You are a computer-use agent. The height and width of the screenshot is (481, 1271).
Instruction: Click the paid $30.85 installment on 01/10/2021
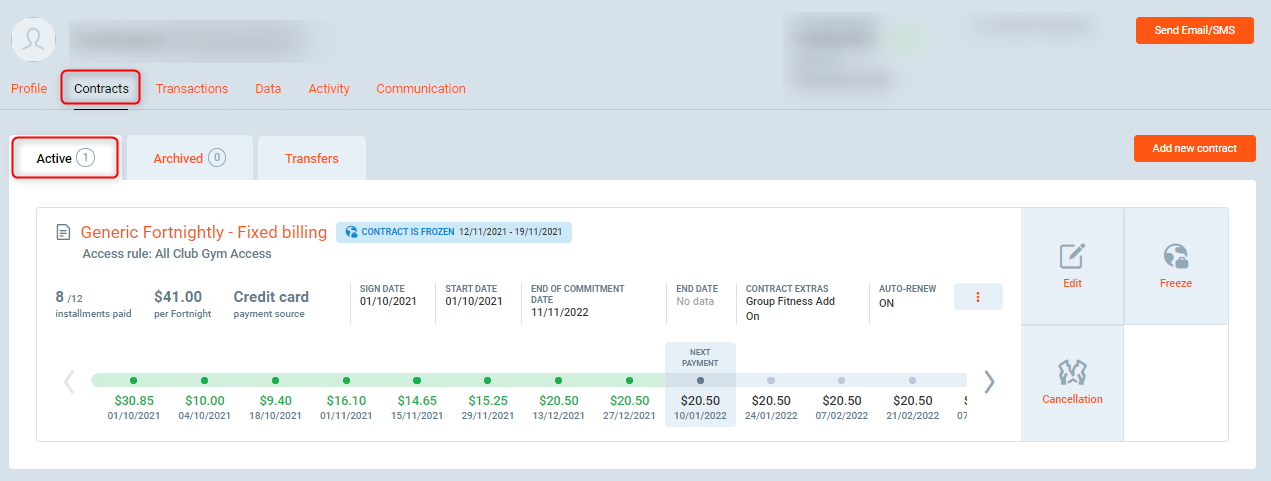(x=133, y=381)
